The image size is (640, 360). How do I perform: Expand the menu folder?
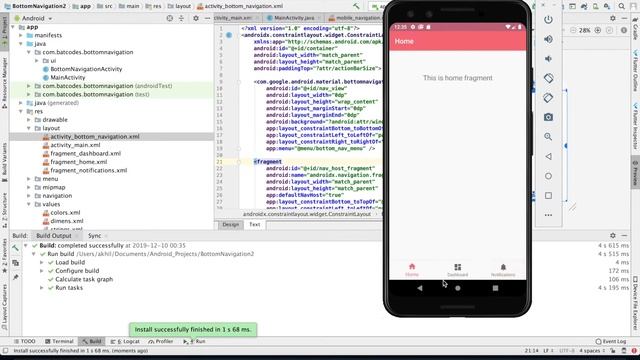29,179
